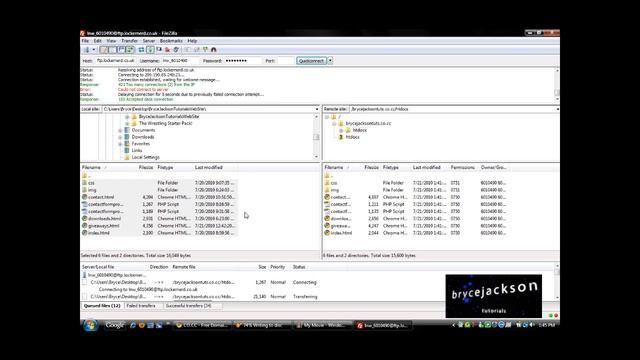Screen dimensions: 640x360
Task: Toggle processing of the transfer queue icon
Action: [x=150, y=50]
